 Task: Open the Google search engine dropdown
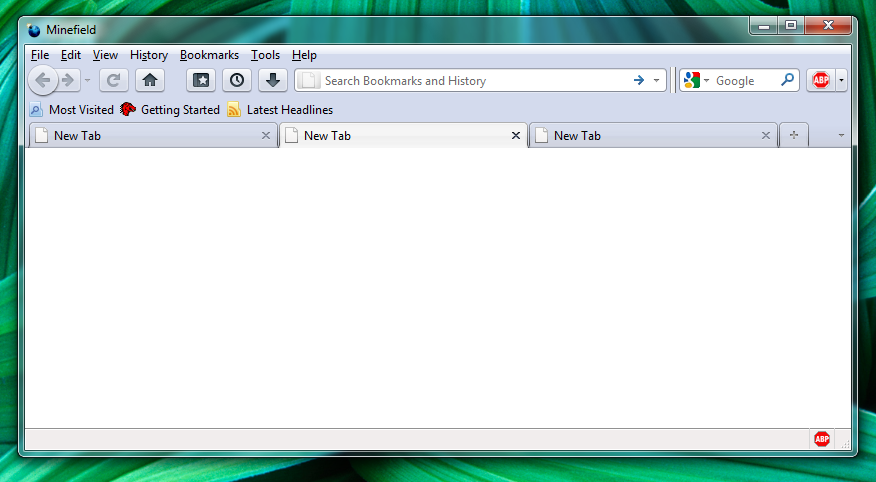pyautogui.click(x=695, y=80)
